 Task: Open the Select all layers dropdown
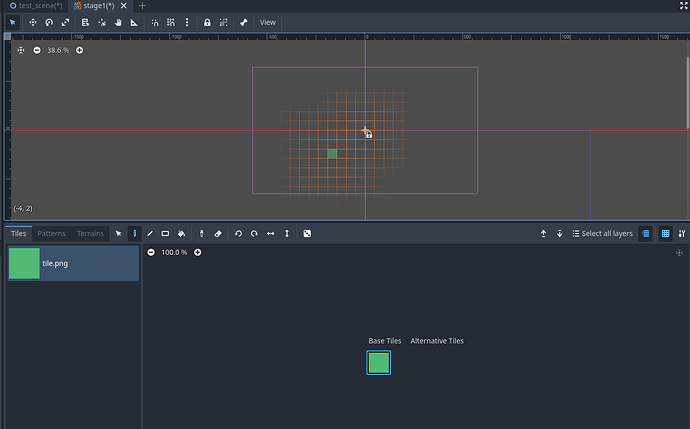602,233
